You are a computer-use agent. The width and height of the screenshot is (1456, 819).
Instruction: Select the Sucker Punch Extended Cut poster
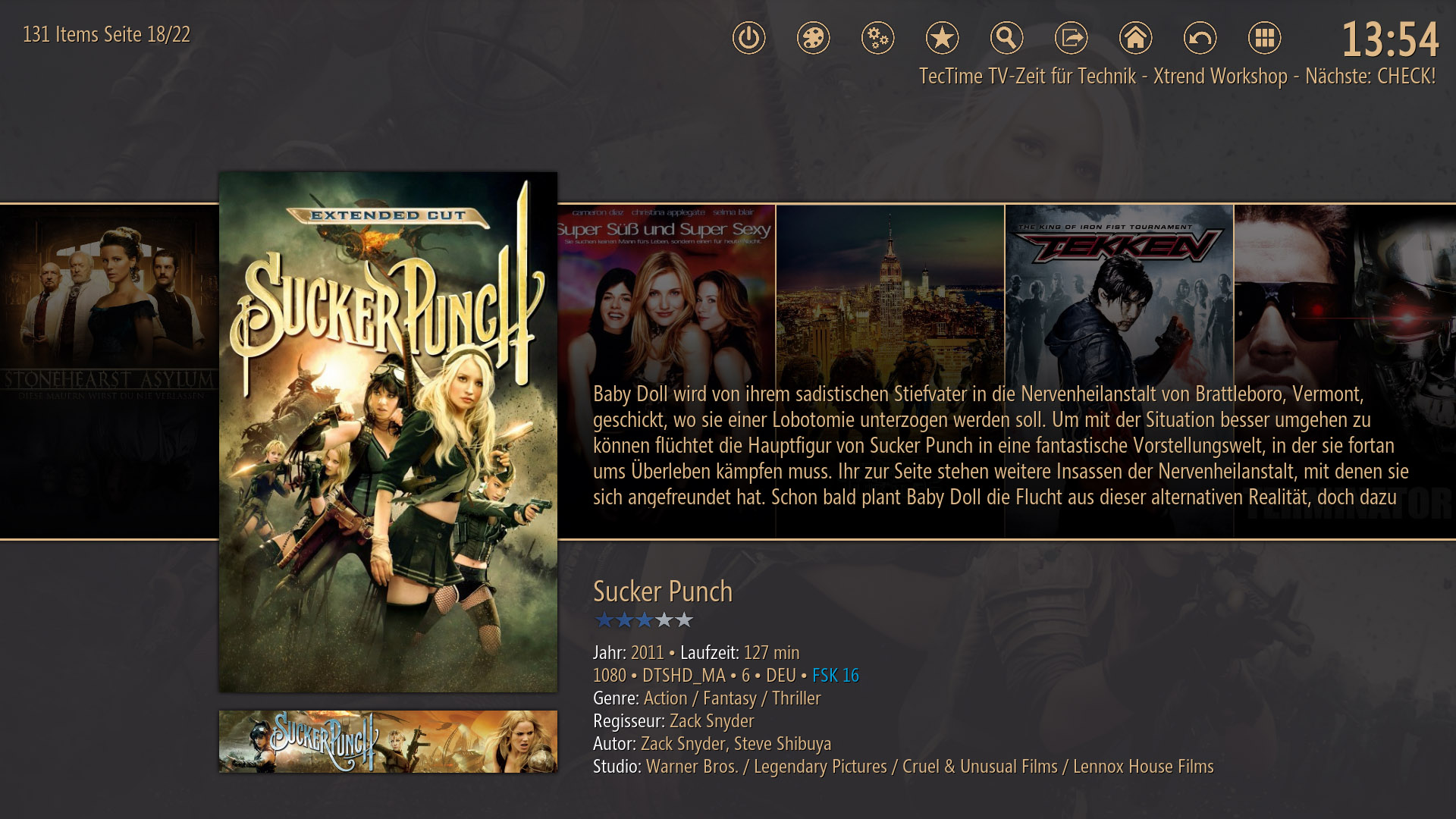pyautogui.click(x=388, y=432)
